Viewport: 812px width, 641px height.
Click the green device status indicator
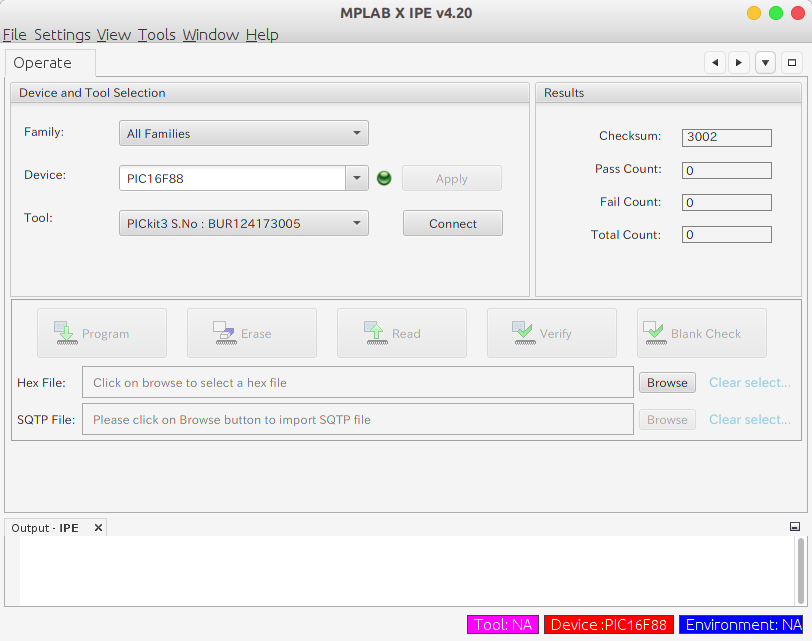tap(384, 178)
